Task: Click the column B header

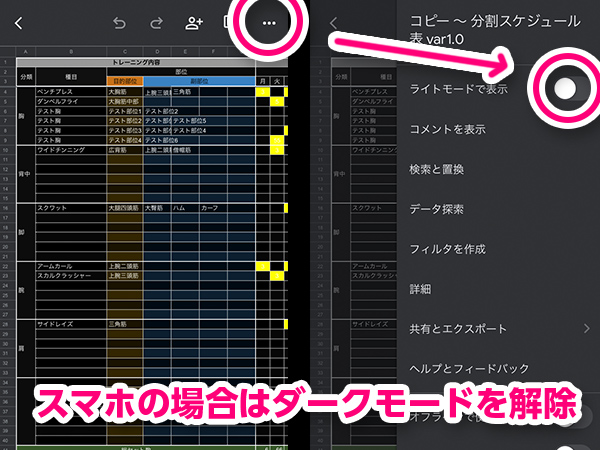Action: [x=70, y=53]
